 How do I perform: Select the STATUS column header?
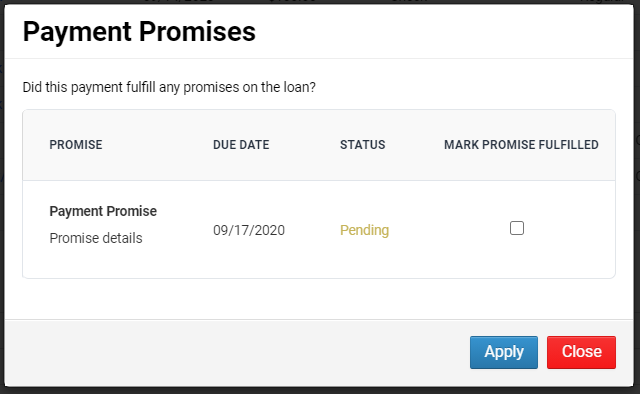tap(362, 145)
